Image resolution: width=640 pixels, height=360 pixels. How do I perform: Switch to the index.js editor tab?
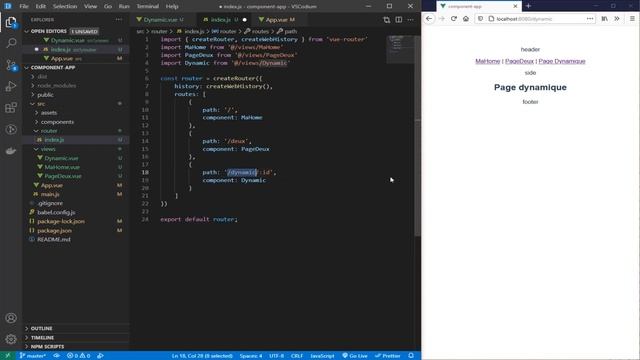pos(224,20)
